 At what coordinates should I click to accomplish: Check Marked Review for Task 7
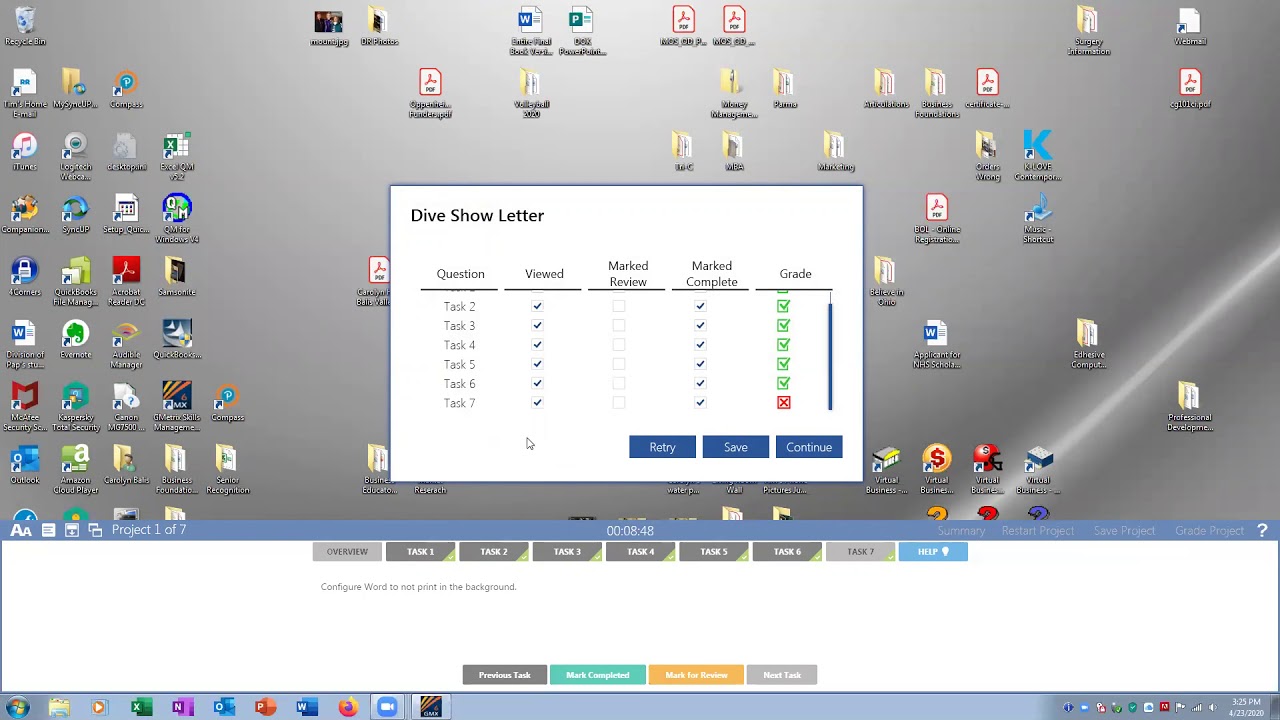[619, 403]
